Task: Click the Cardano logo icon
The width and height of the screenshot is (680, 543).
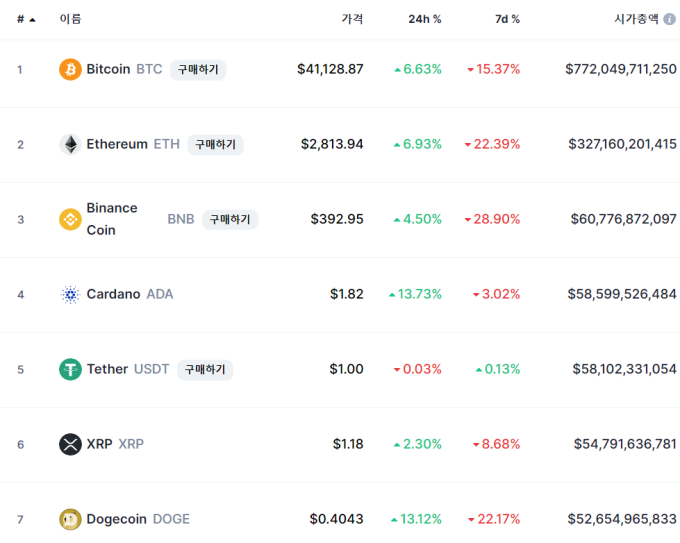Action: coord(70,294)
